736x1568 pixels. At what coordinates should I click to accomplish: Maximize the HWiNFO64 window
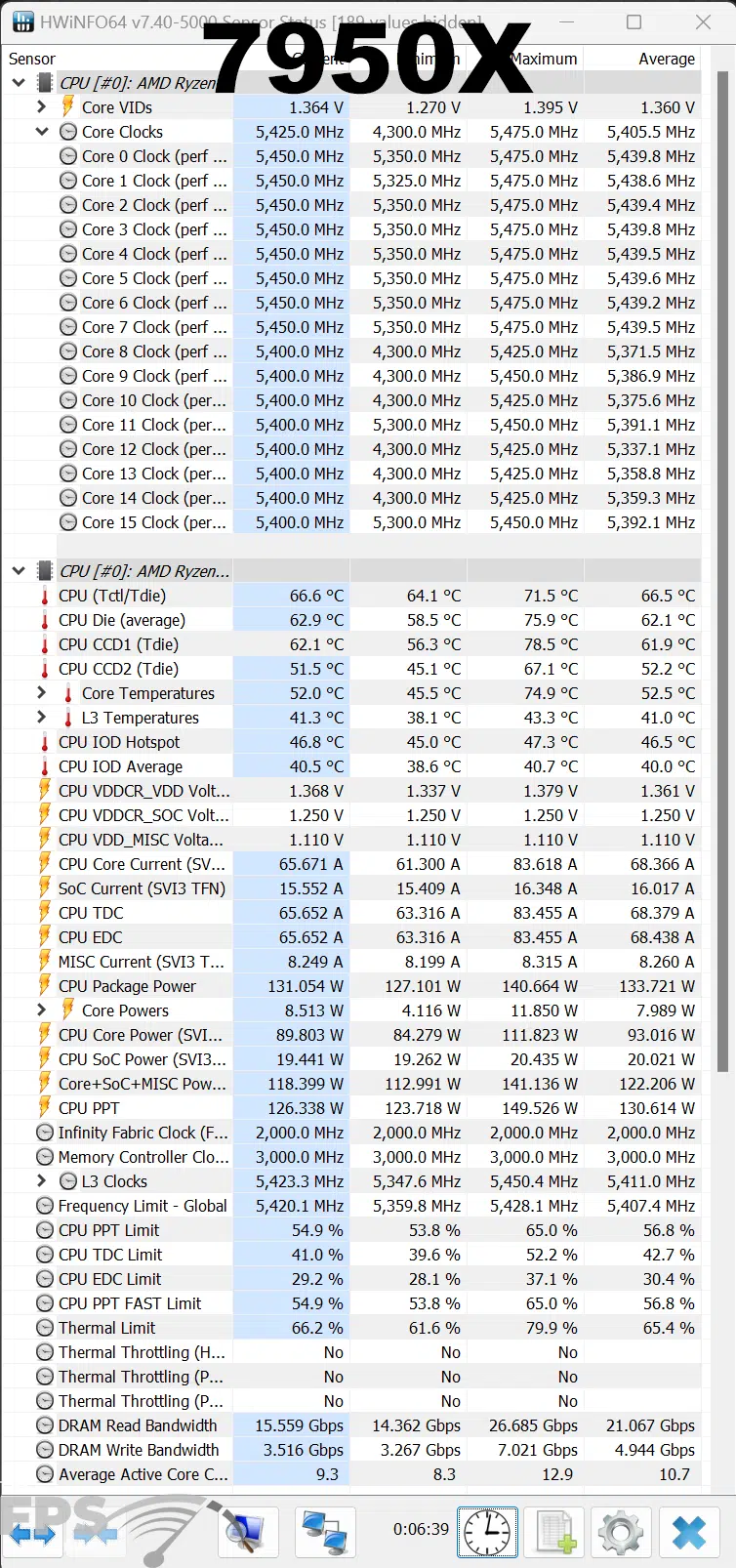(634, 21)
